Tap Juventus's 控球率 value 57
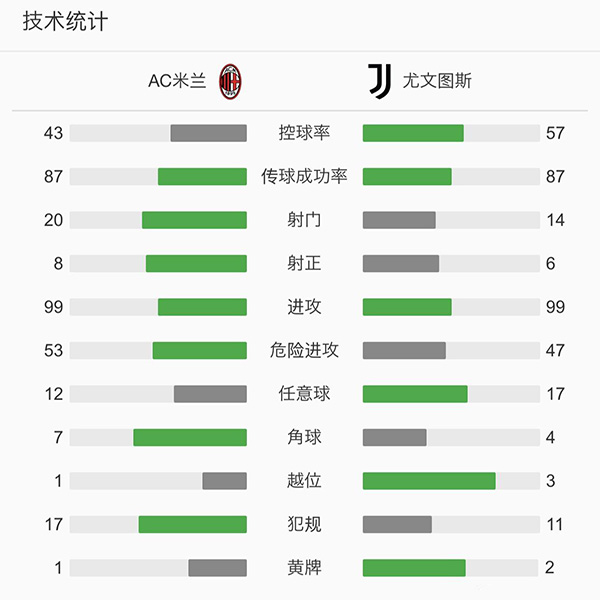Screen dimensions: 600x600 tap(555, 133)
